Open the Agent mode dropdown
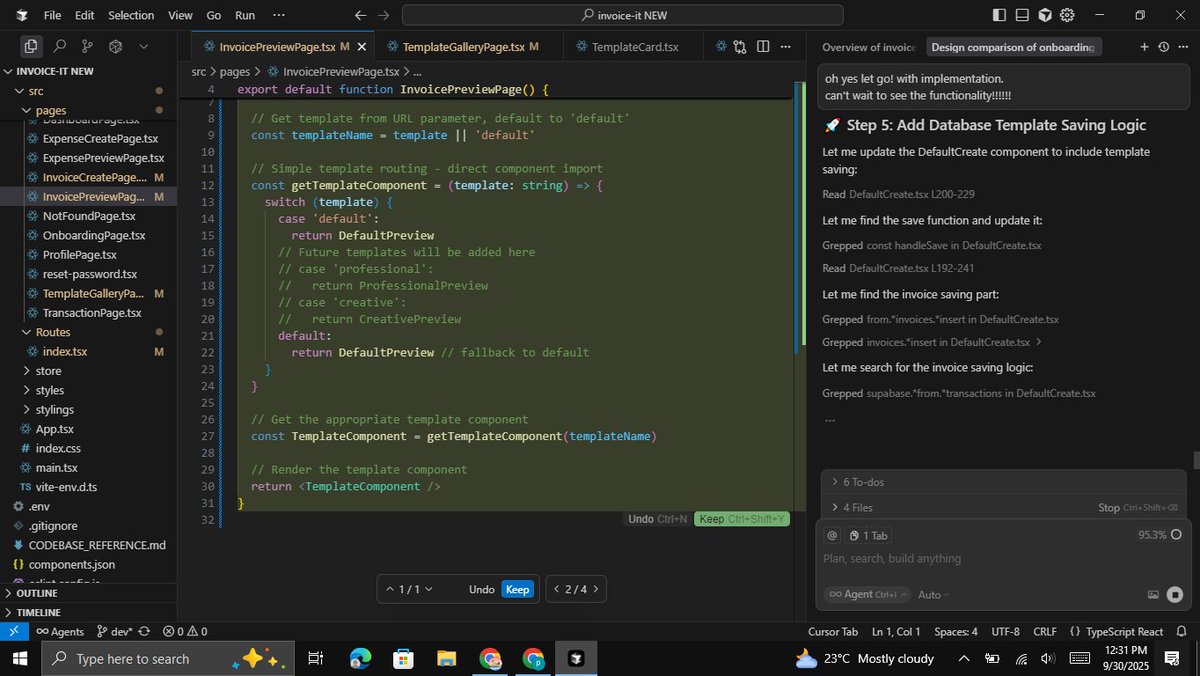This screenshot has height=676, width=1200. [x=867, y=594]
